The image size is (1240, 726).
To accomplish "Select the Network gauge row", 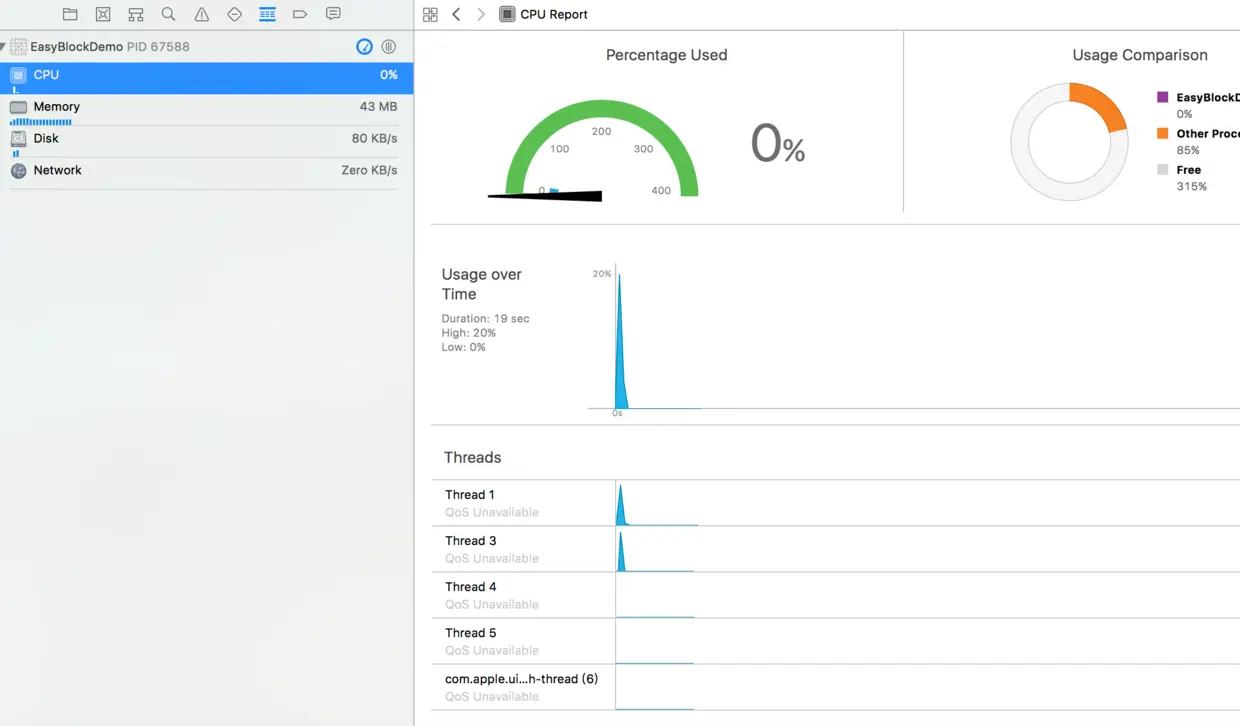I will click(x=206, y=171).
